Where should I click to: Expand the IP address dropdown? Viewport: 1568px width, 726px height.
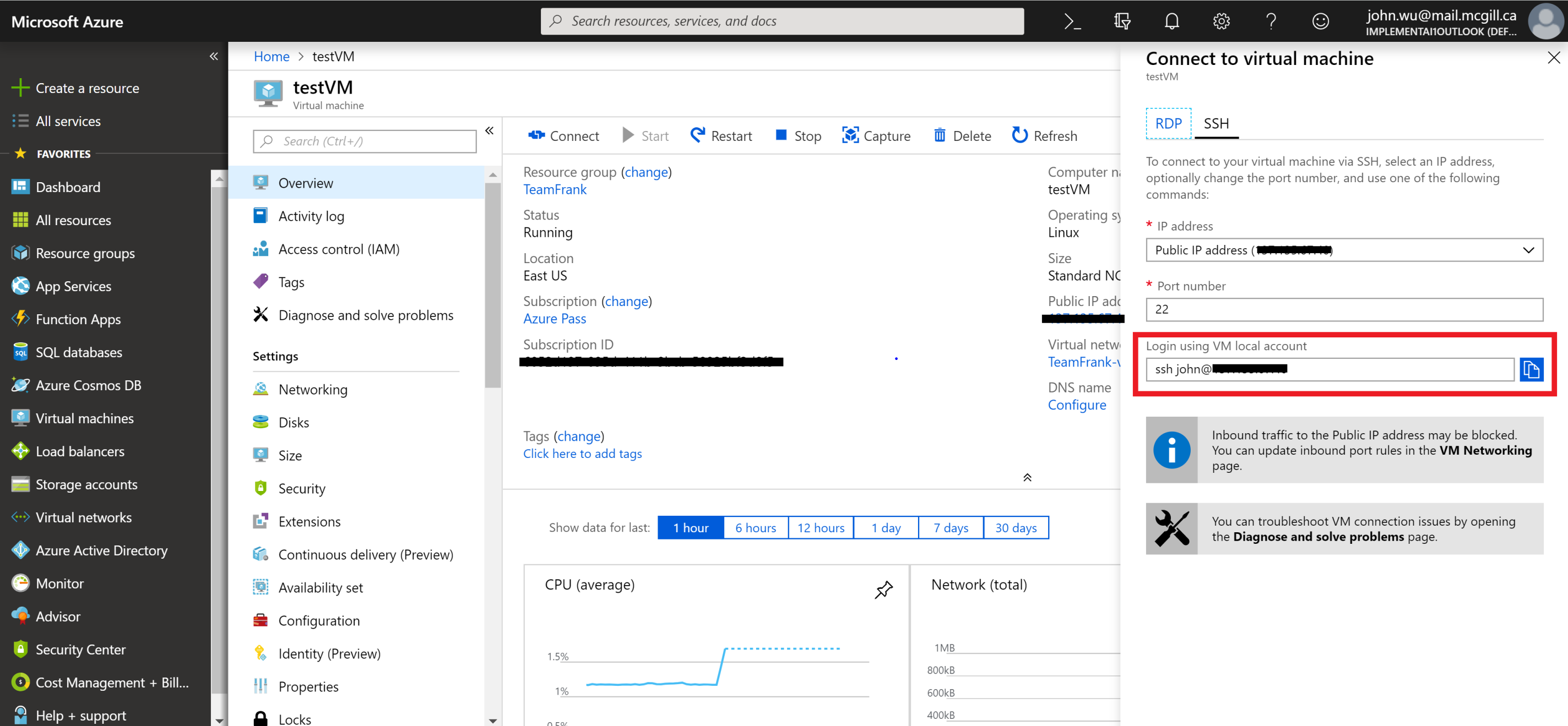point(1344,250)
